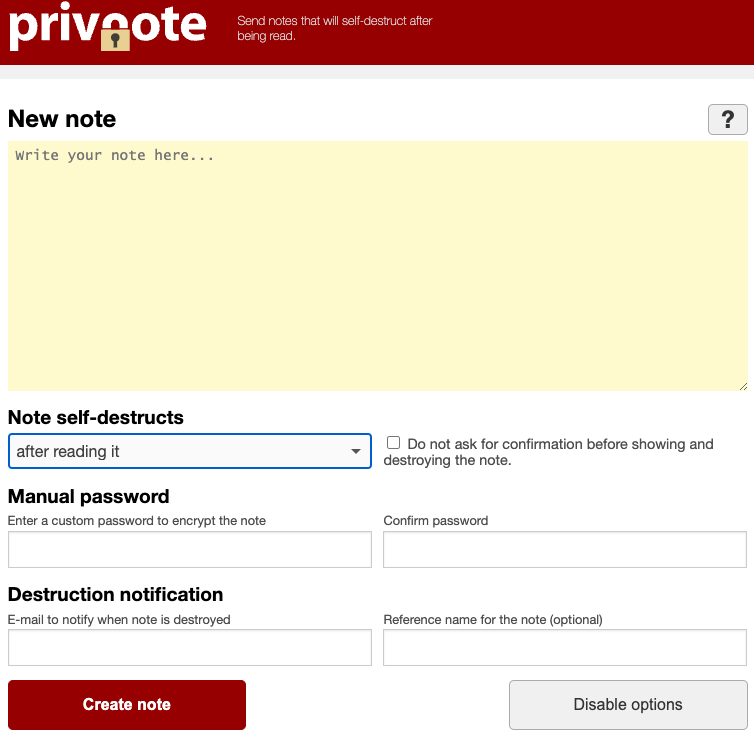The width and height of the screenshot is (754, 752).
Task: Click the 'Reference name for the note' label
Action: 493,619
